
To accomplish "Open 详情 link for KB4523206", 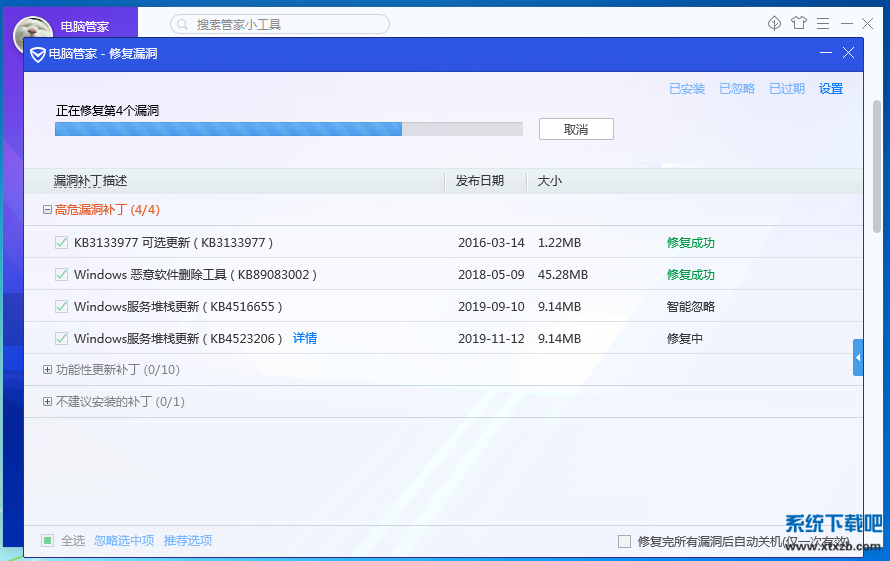I will click(305, 338).
